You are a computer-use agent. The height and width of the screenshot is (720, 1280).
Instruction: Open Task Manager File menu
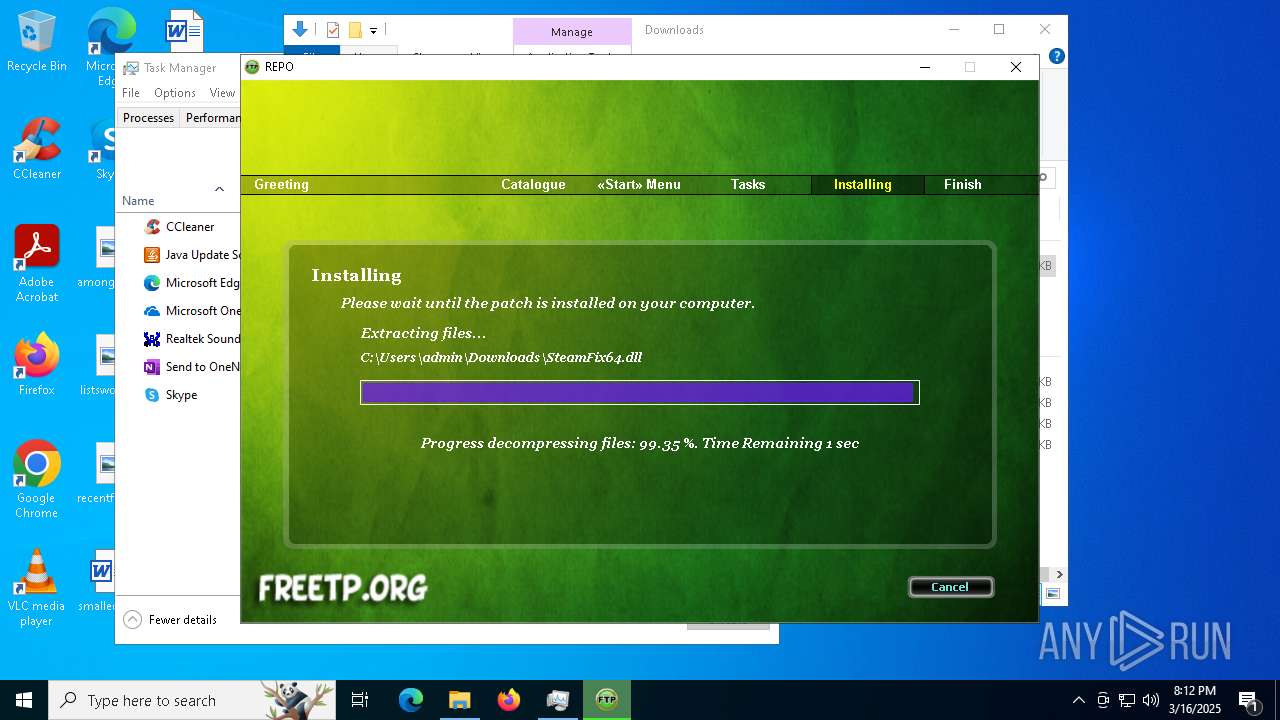pos(131,93)
